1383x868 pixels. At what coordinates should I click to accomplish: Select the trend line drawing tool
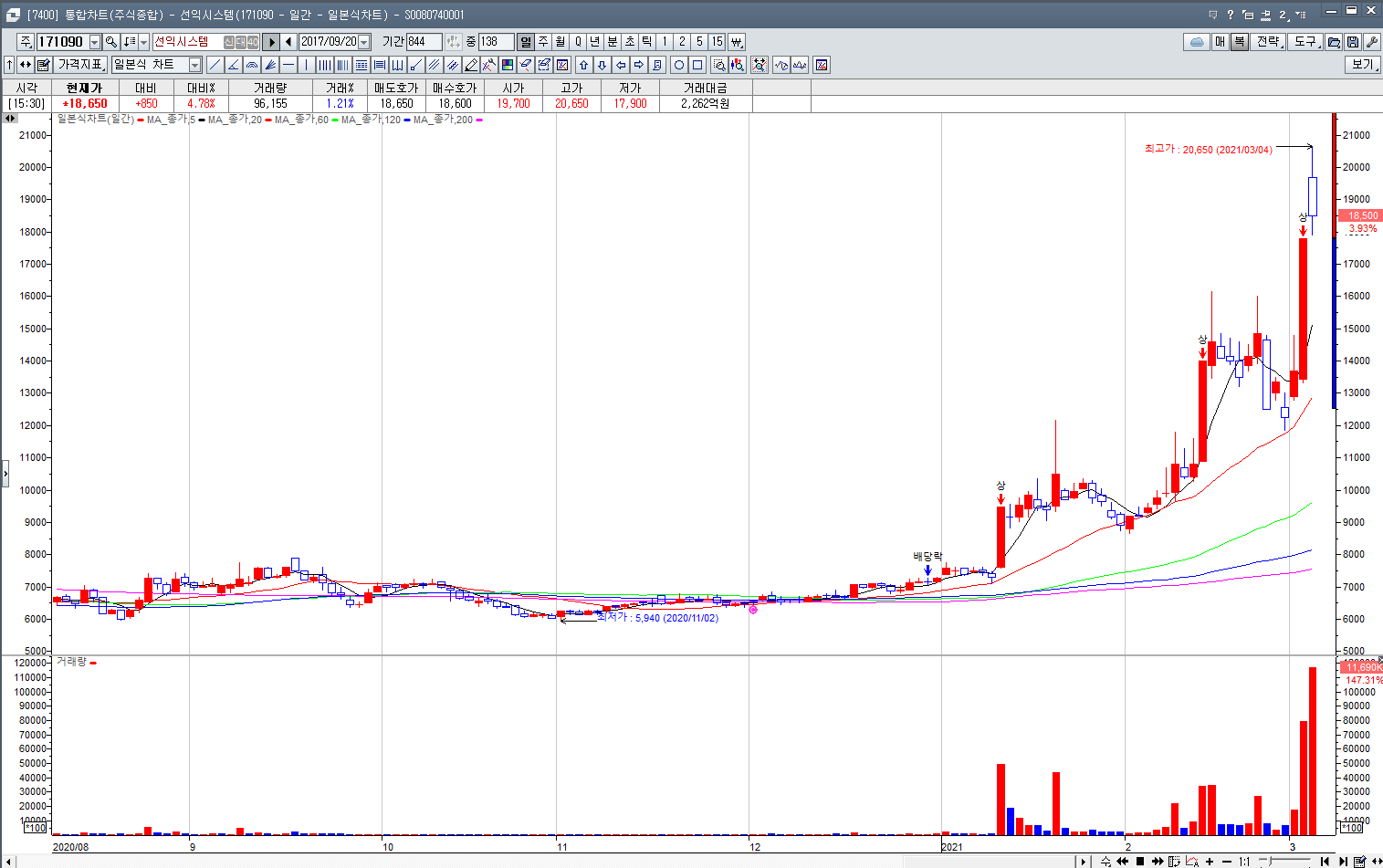tap(215, 65)
